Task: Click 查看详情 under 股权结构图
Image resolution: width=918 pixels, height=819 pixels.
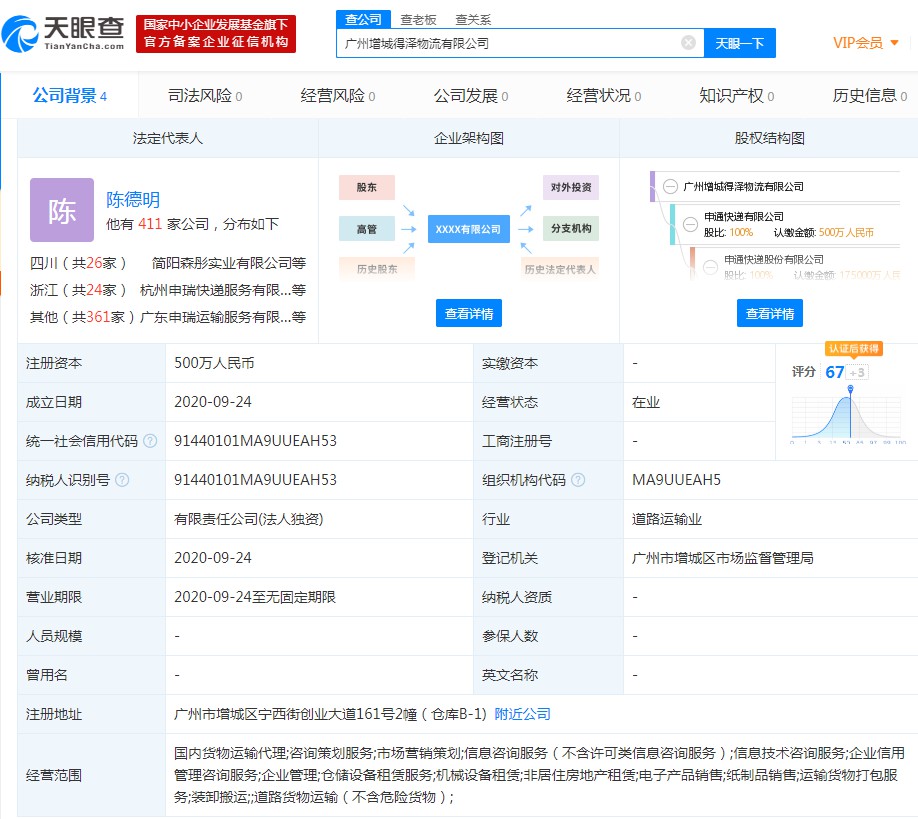Action: point(770,313)
